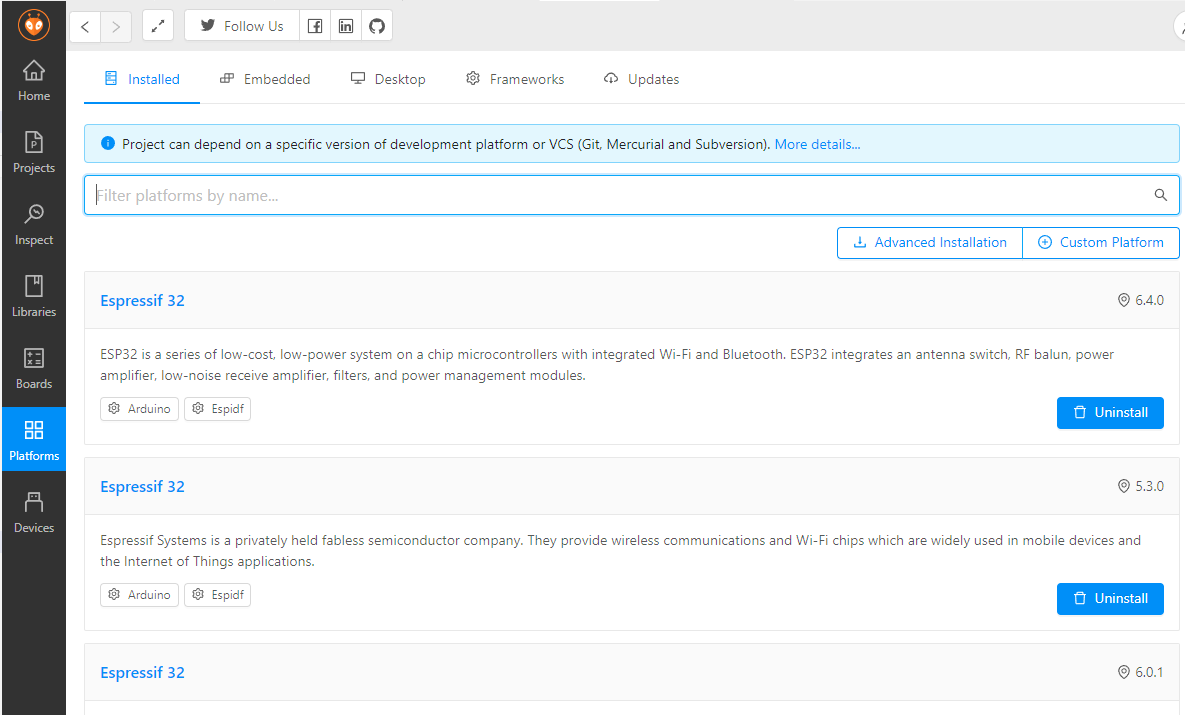The width and height of the screenshot is (1185, 715).
Task: Open the Boards section
Action: [x=34, y=369]
